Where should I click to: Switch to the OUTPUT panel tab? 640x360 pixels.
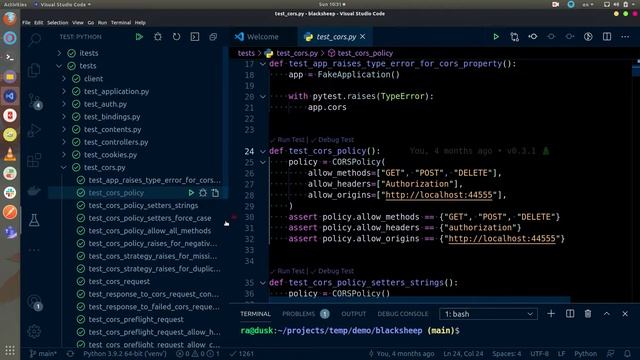point(353,314)
